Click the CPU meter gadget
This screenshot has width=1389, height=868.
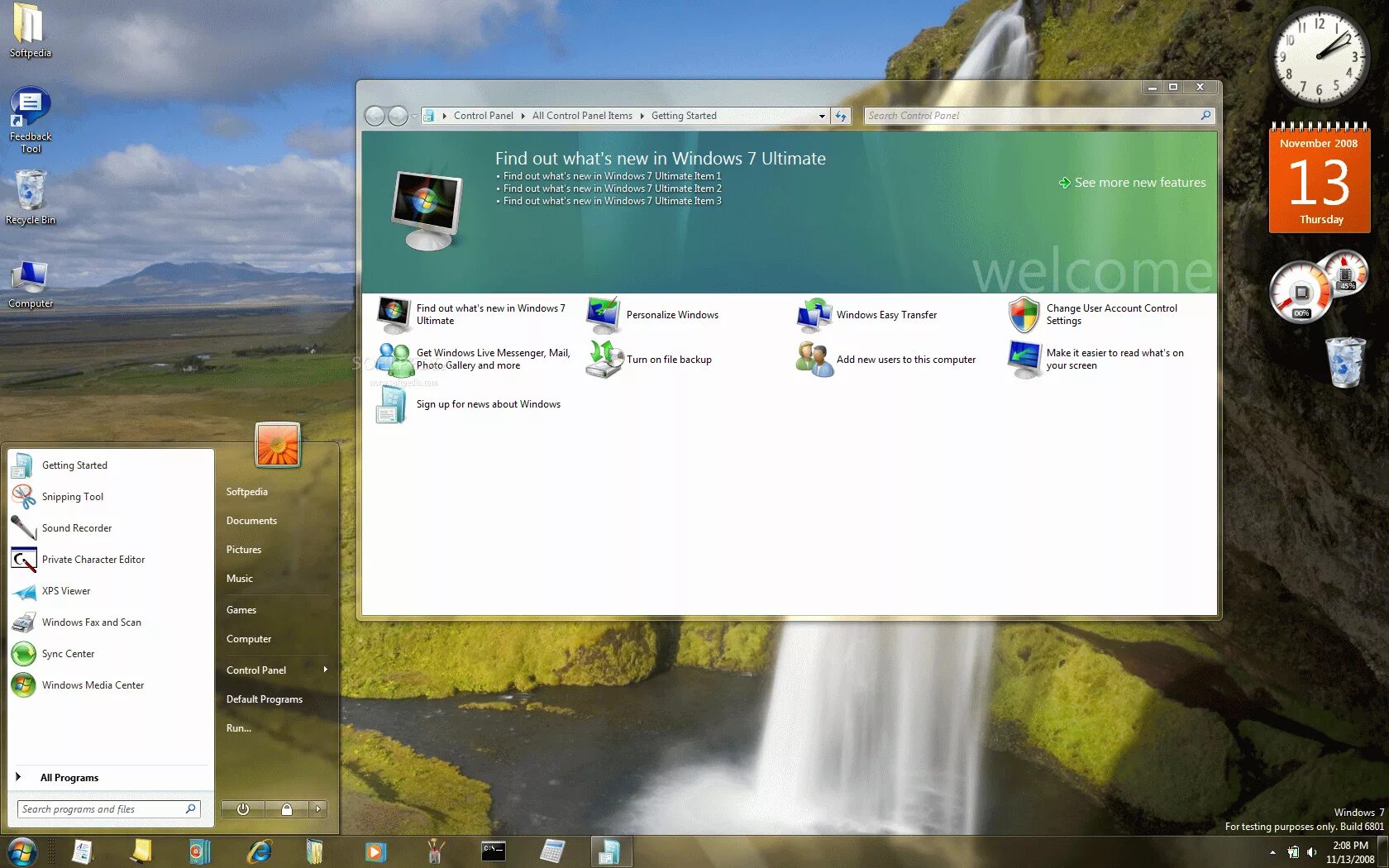pyautogui.click(x=1318, y=286)
